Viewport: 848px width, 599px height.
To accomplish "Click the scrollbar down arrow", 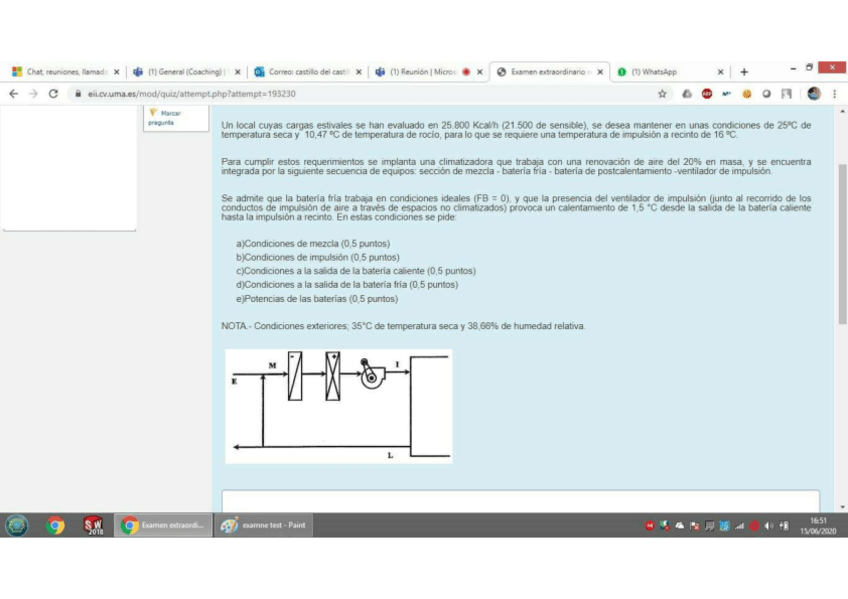I will tap(842, 507).
